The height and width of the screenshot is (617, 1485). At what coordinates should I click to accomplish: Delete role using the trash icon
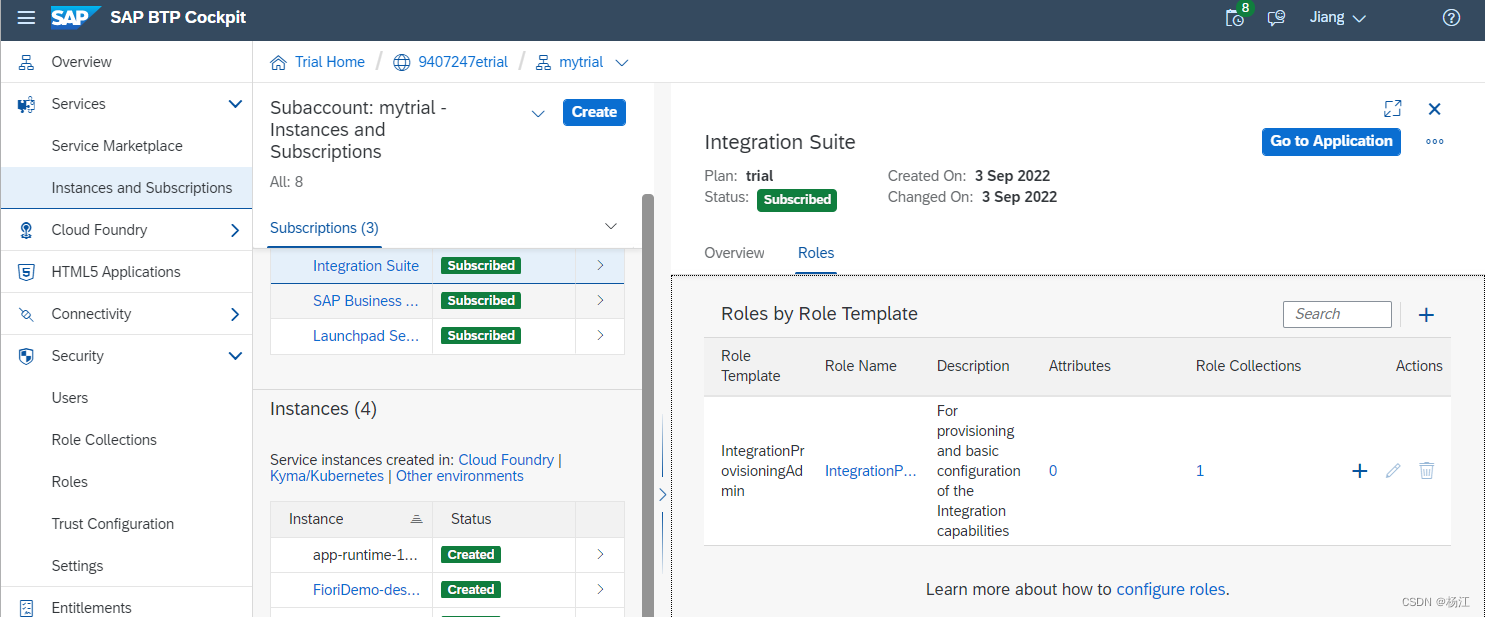tap(1426, 470)
